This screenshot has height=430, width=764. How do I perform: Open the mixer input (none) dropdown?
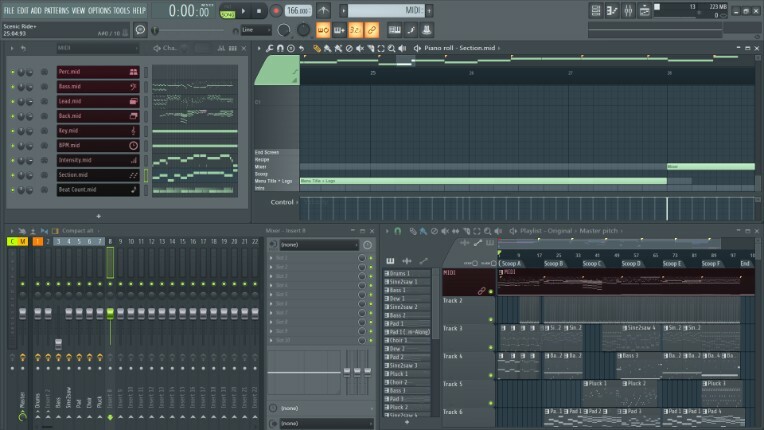pos(319,244)
